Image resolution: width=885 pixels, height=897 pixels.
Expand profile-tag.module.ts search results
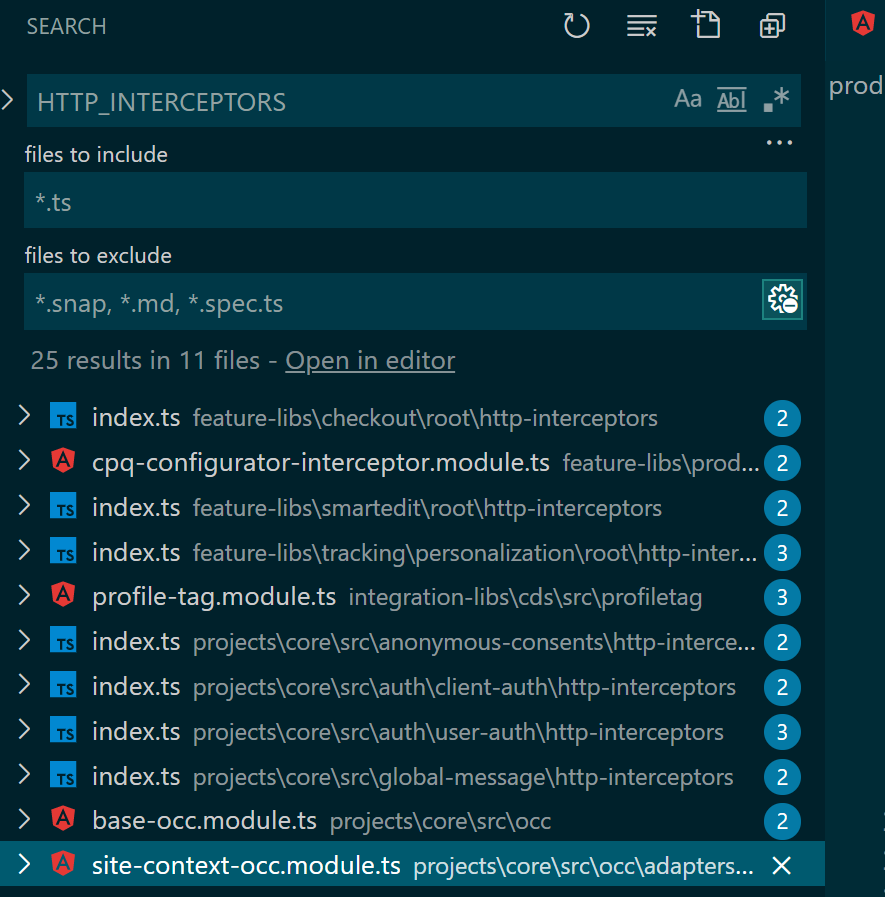point(24,596)
